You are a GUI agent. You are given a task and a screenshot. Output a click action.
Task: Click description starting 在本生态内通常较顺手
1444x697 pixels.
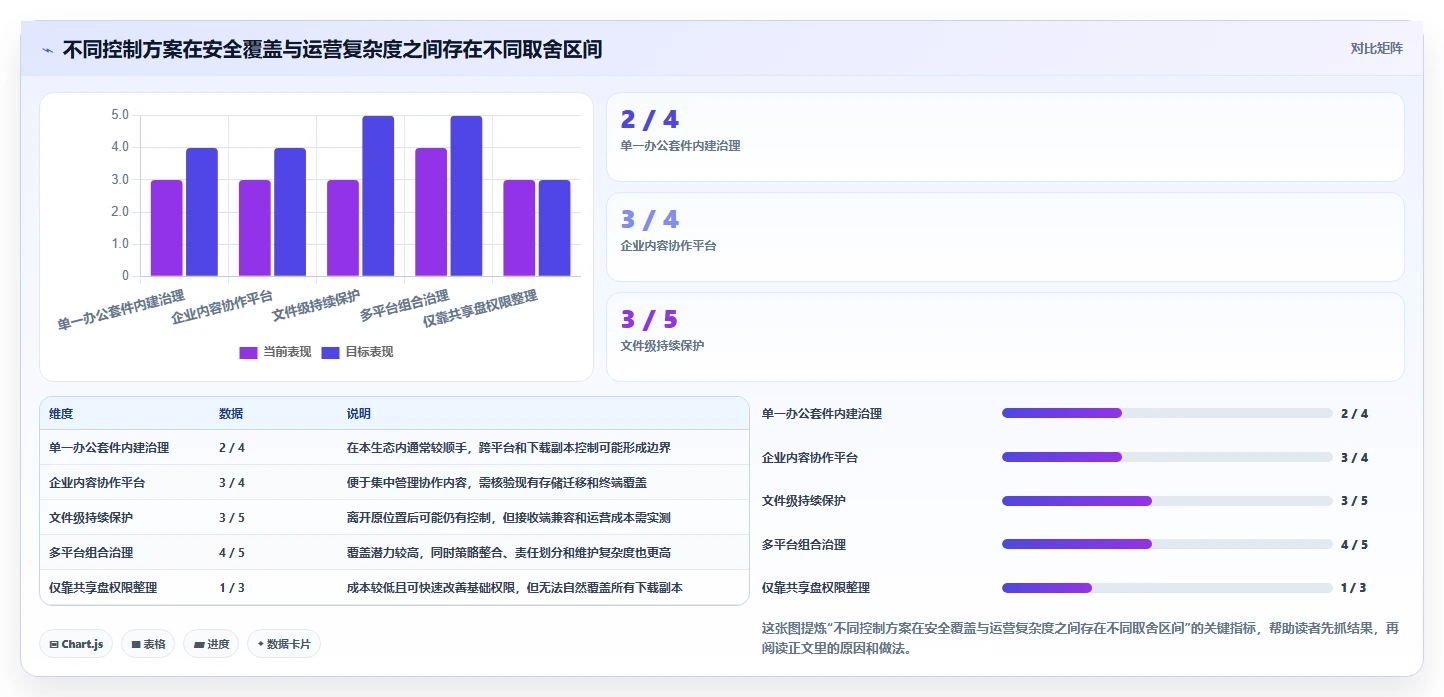tap(509, 448)
